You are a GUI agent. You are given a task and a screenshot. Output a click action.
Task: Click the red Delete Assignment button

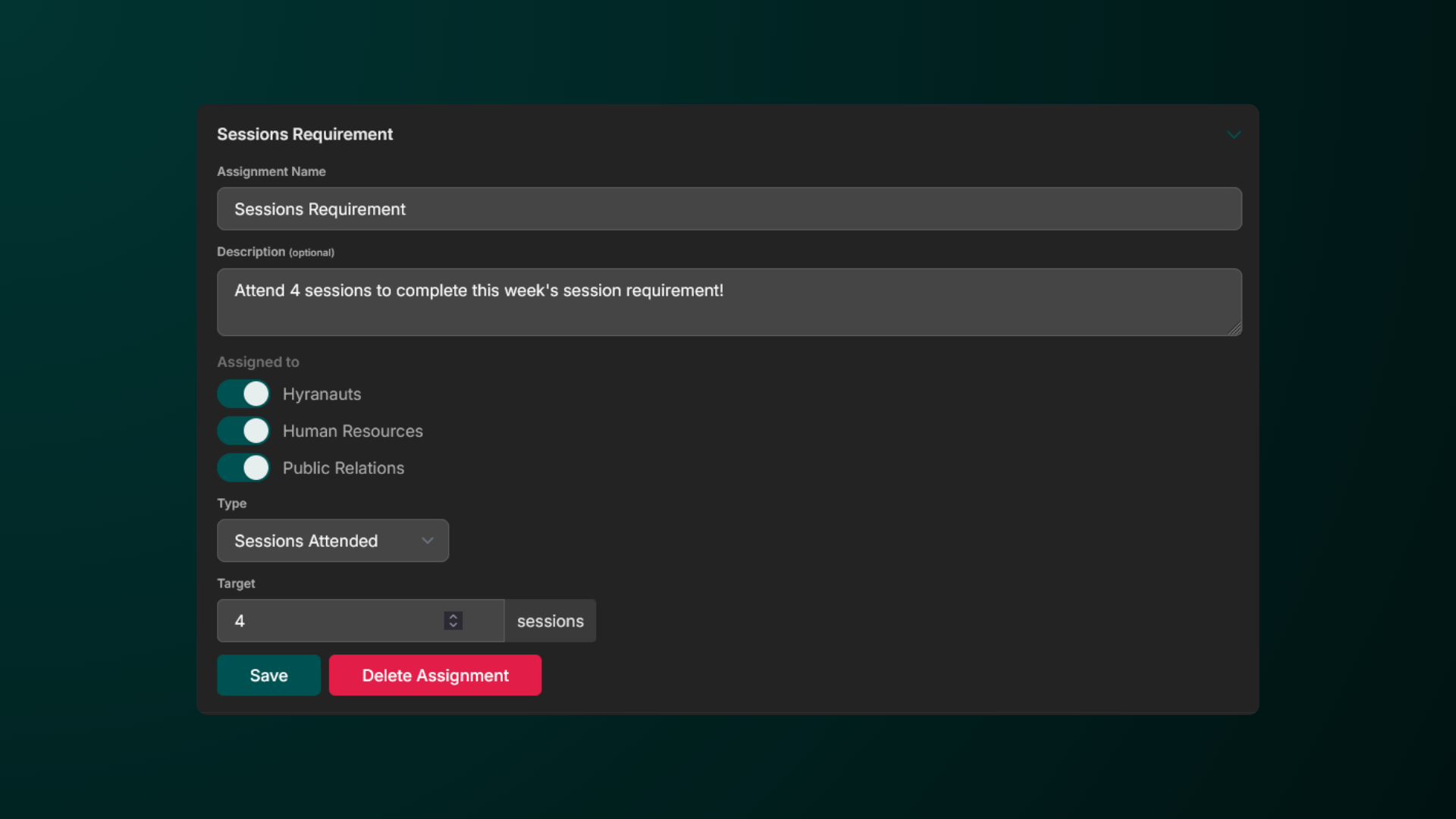435,675
